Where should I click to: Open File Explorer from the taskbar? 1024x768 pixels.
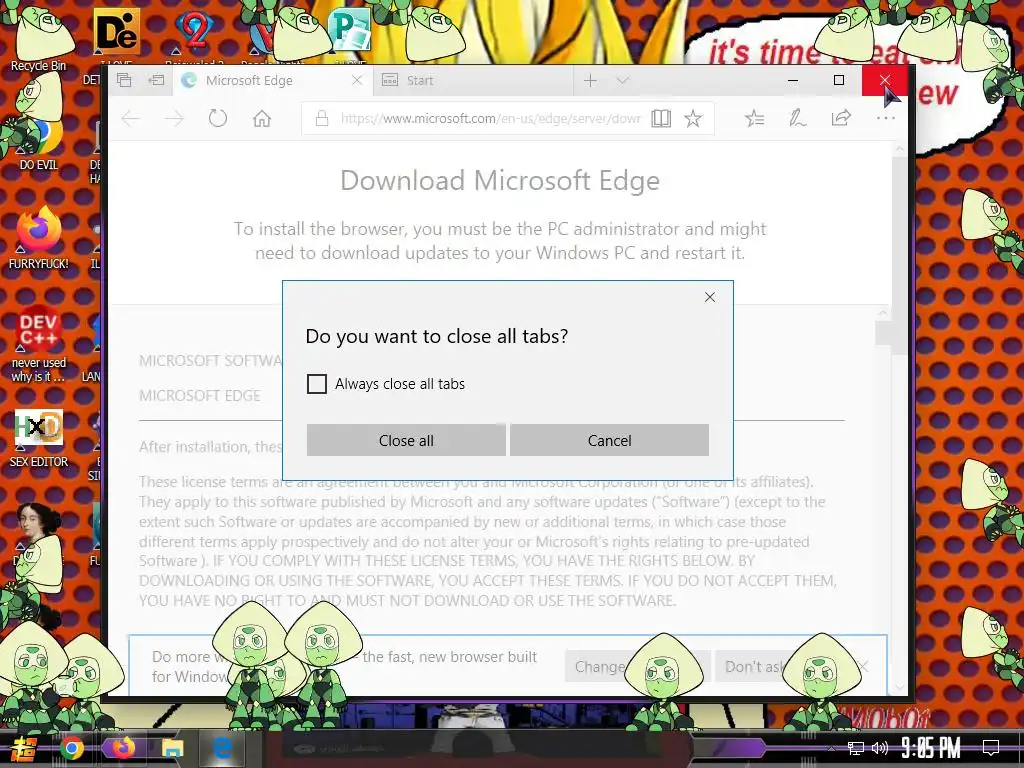pyautogui.click(x=172, y=748)
